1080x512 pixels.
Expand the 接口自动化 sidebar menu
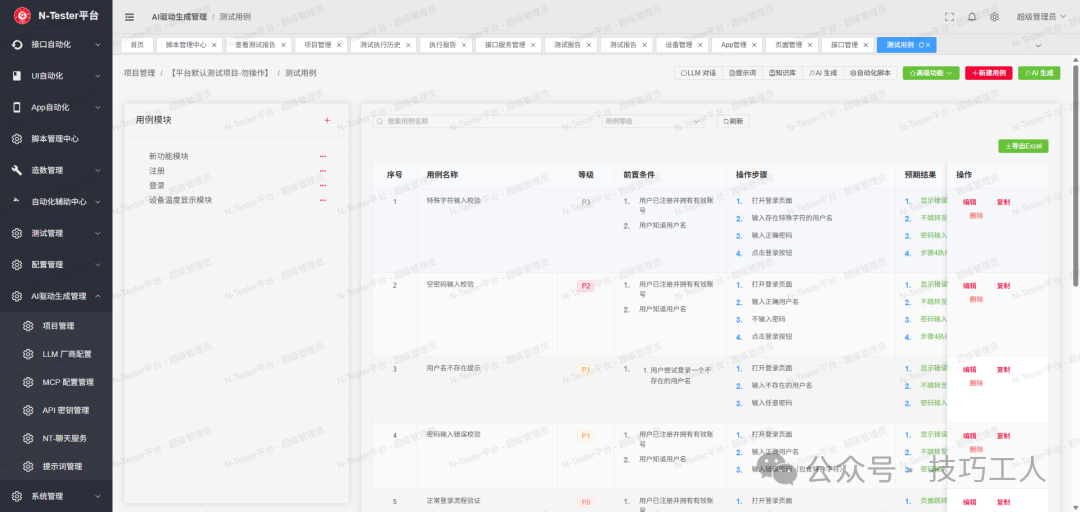point(97,45)
